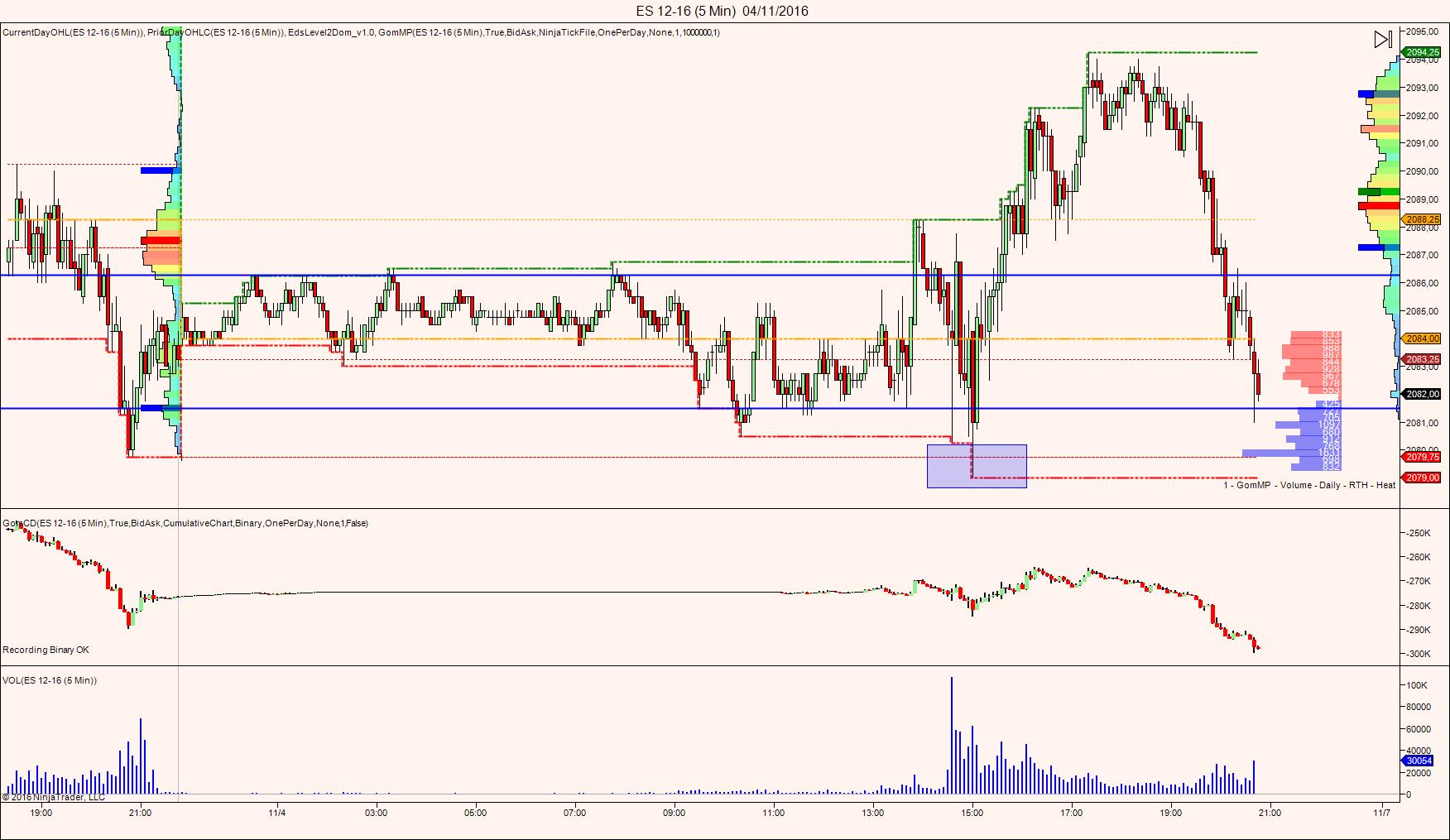The height and width of the screenshot is (840, 1450).
Task: Click the Recording Binary OK status text
Action: point(46,650)
